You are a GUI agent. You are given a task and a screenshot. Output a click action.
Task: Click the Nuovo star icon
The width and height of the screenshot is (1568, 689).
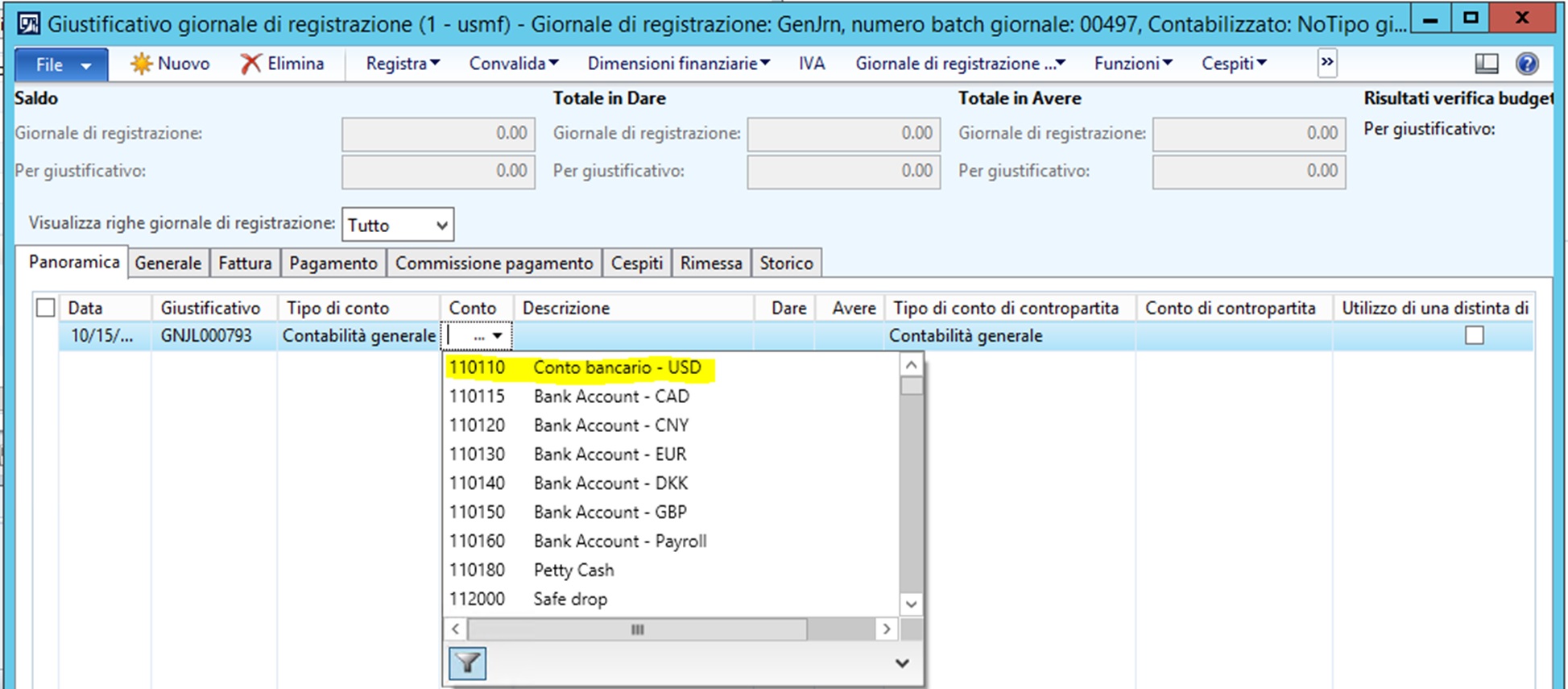pyautogui.click(x=142, y=64)
